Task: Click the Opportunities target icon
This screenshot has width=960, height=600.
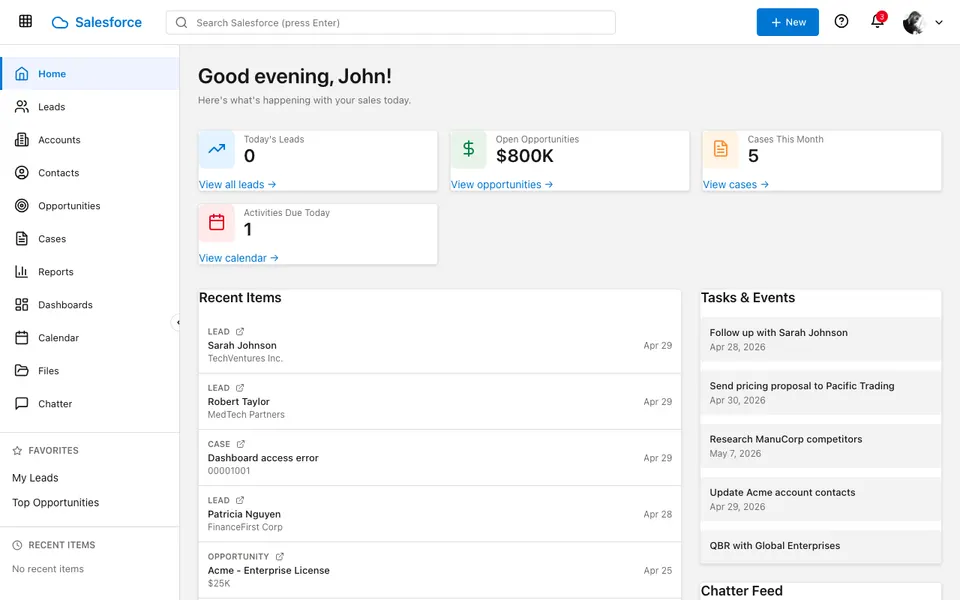Action: tap(21, 206)
